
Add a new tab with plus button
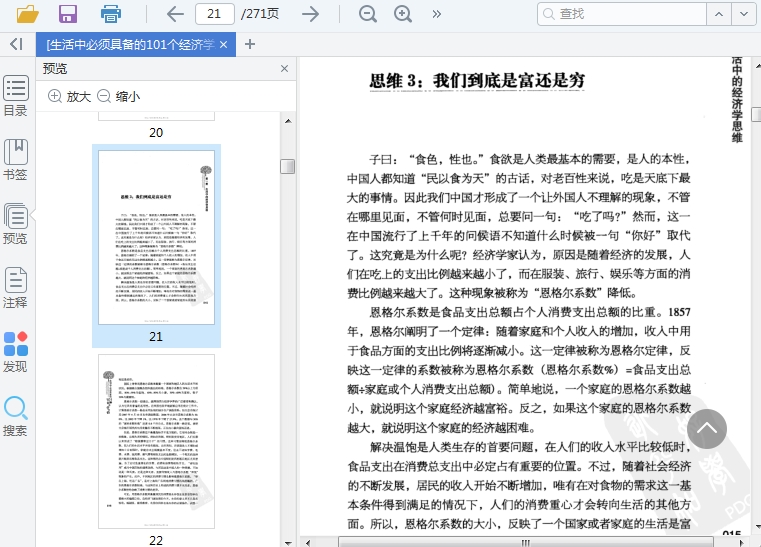250,44
